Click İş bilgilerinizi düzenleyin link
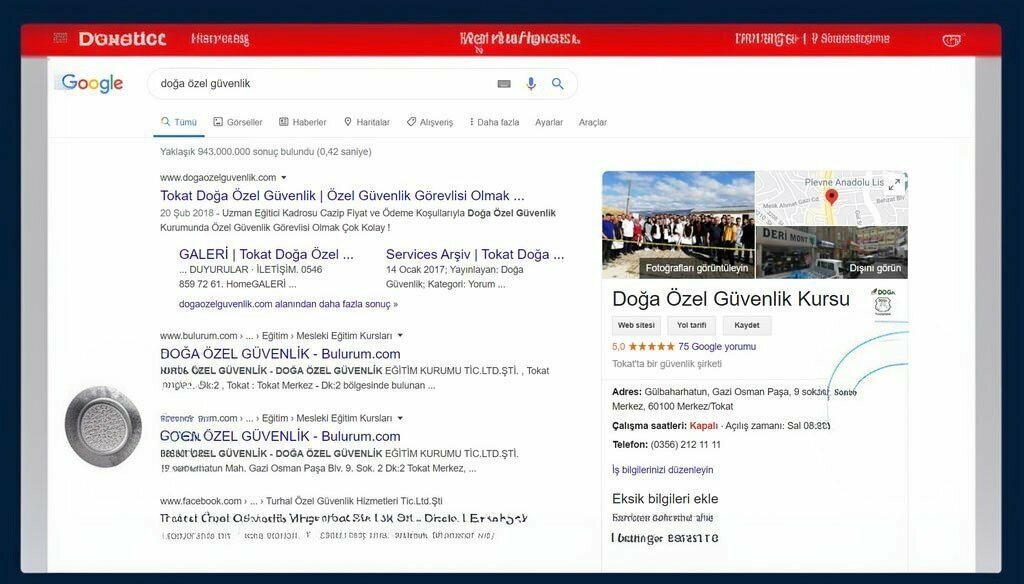The width and height of the screenshot is (1024, 584). 662,470
